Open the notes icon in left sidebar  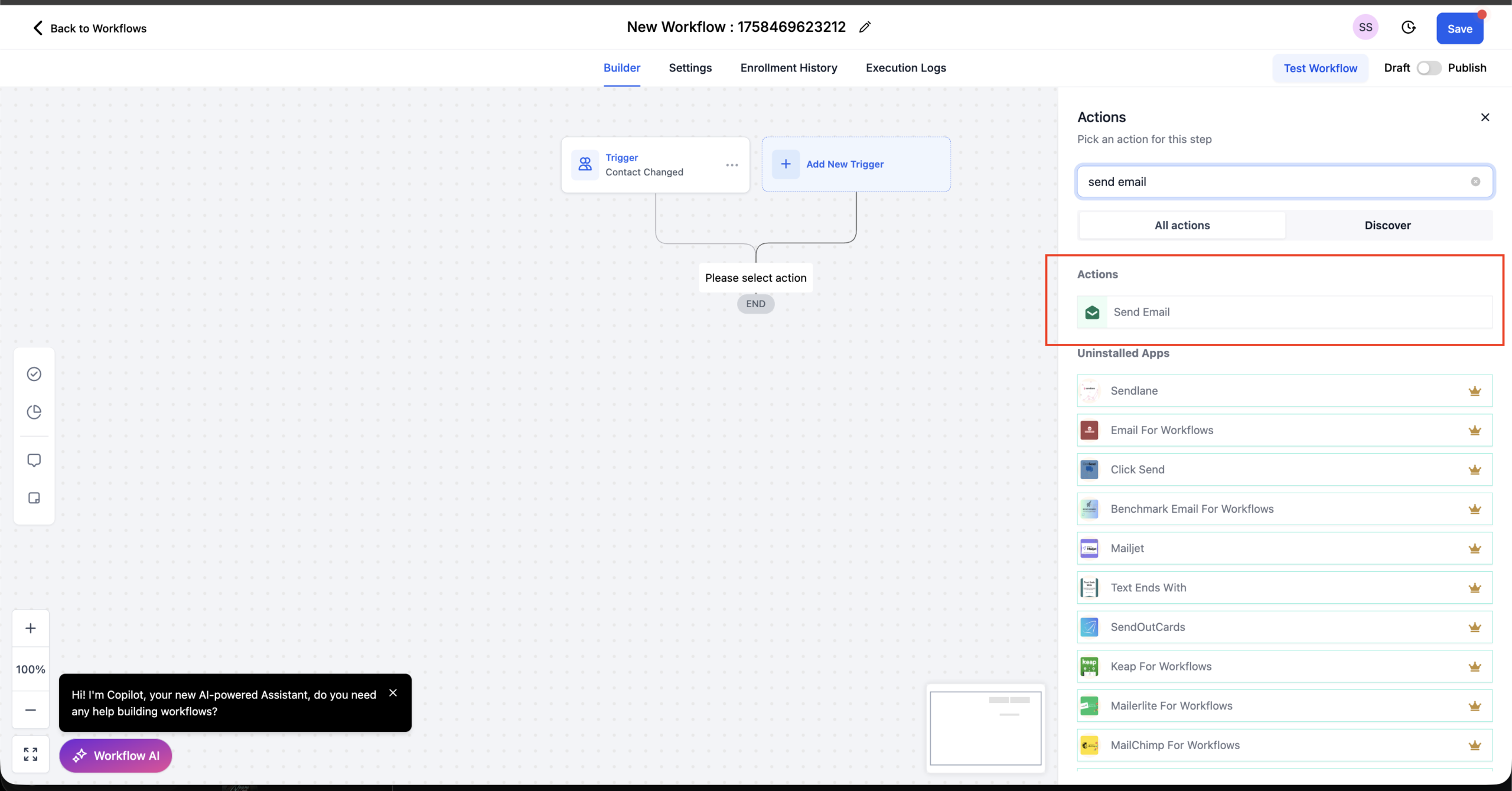pos(34,498)
